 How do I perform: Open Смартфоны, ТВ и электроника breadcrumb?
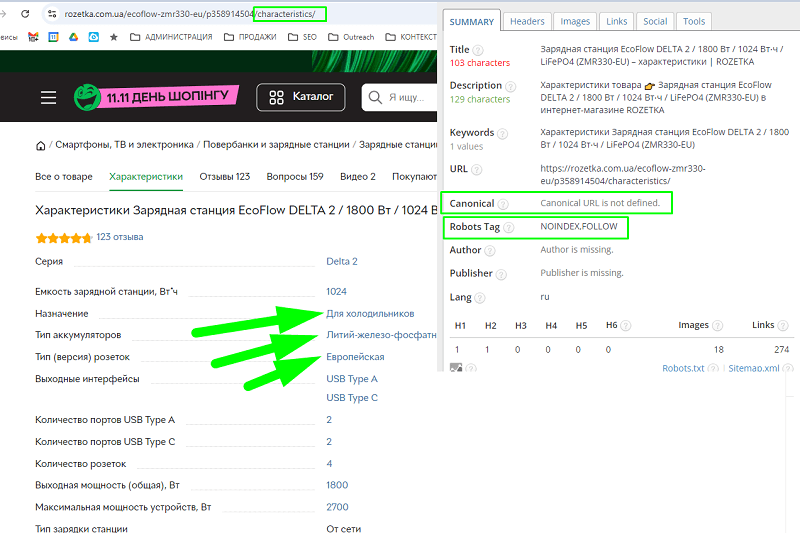point(124,145)
